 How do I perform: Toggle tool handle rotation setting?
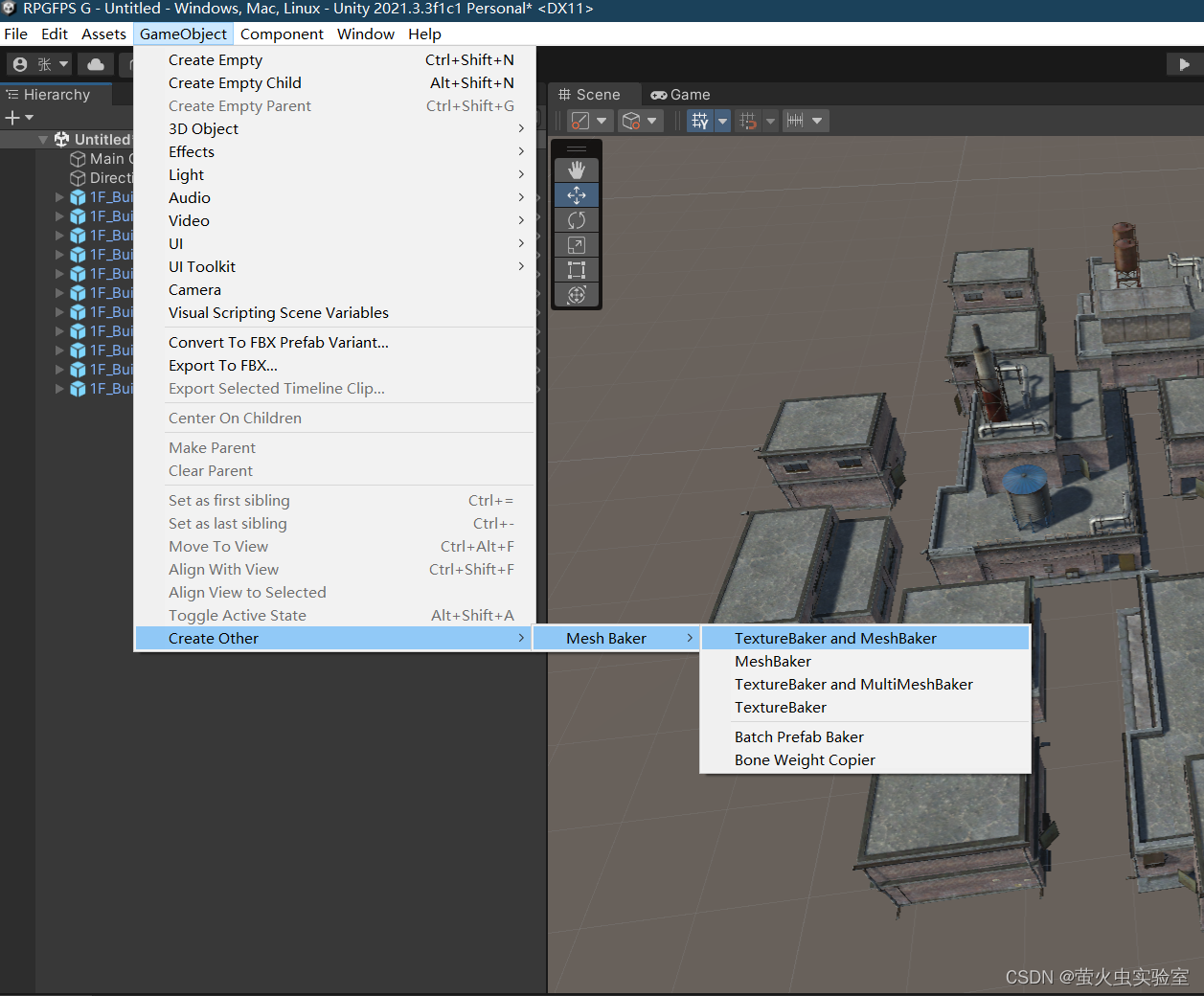click(x=631, y=121)
